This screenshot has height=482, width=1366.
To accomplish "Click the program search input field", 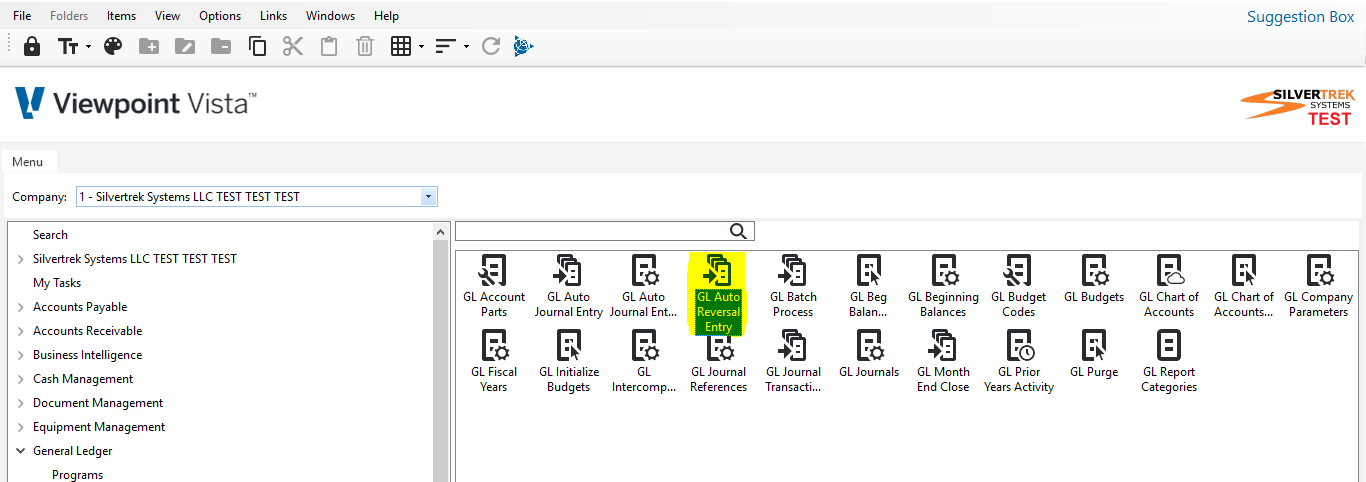I will click(x=591, y=231).
